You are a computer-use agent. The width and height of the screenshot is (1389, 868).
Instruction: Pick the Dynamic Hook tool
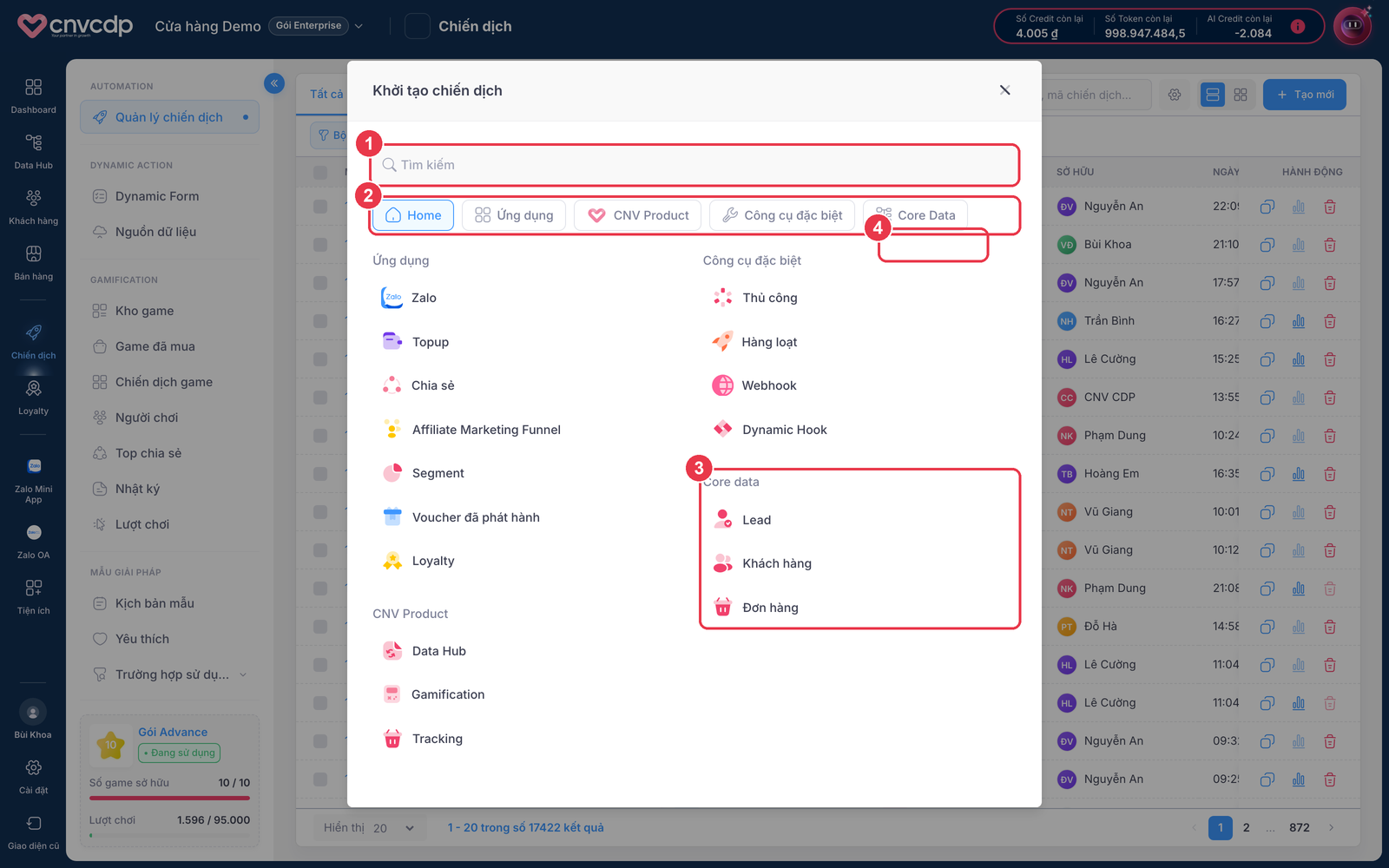point(769,430)
